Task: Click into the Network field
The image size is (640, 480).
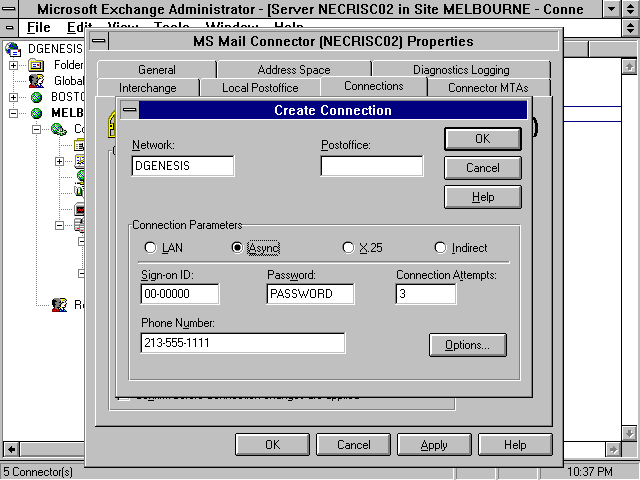Action: pyautogui.click(x=183, y=166)
